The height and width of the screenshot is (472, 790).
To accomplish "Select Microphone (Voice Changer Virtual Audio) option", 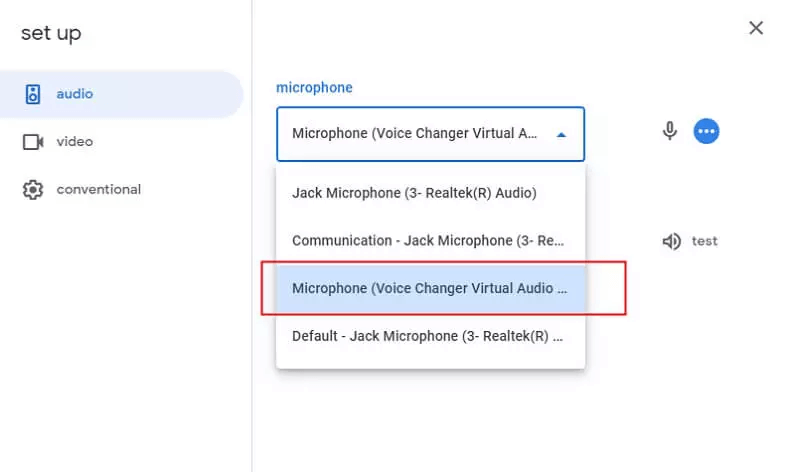I will click(429, 288).
